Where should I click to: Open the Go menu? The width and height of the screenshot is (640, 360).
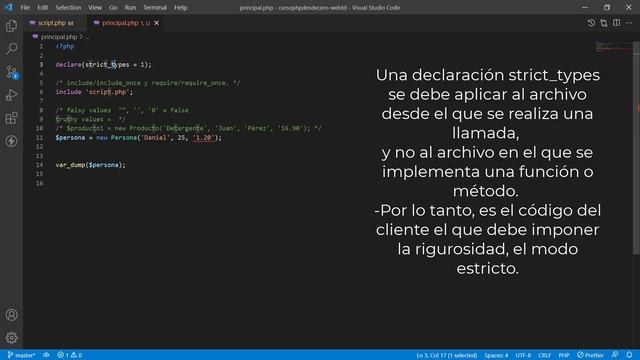[x=113, y=7]
